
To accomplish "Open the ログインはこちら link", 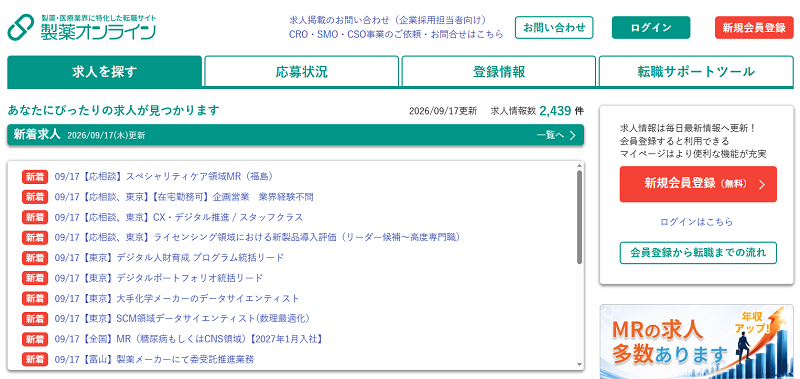I will [x=696, y=222].
